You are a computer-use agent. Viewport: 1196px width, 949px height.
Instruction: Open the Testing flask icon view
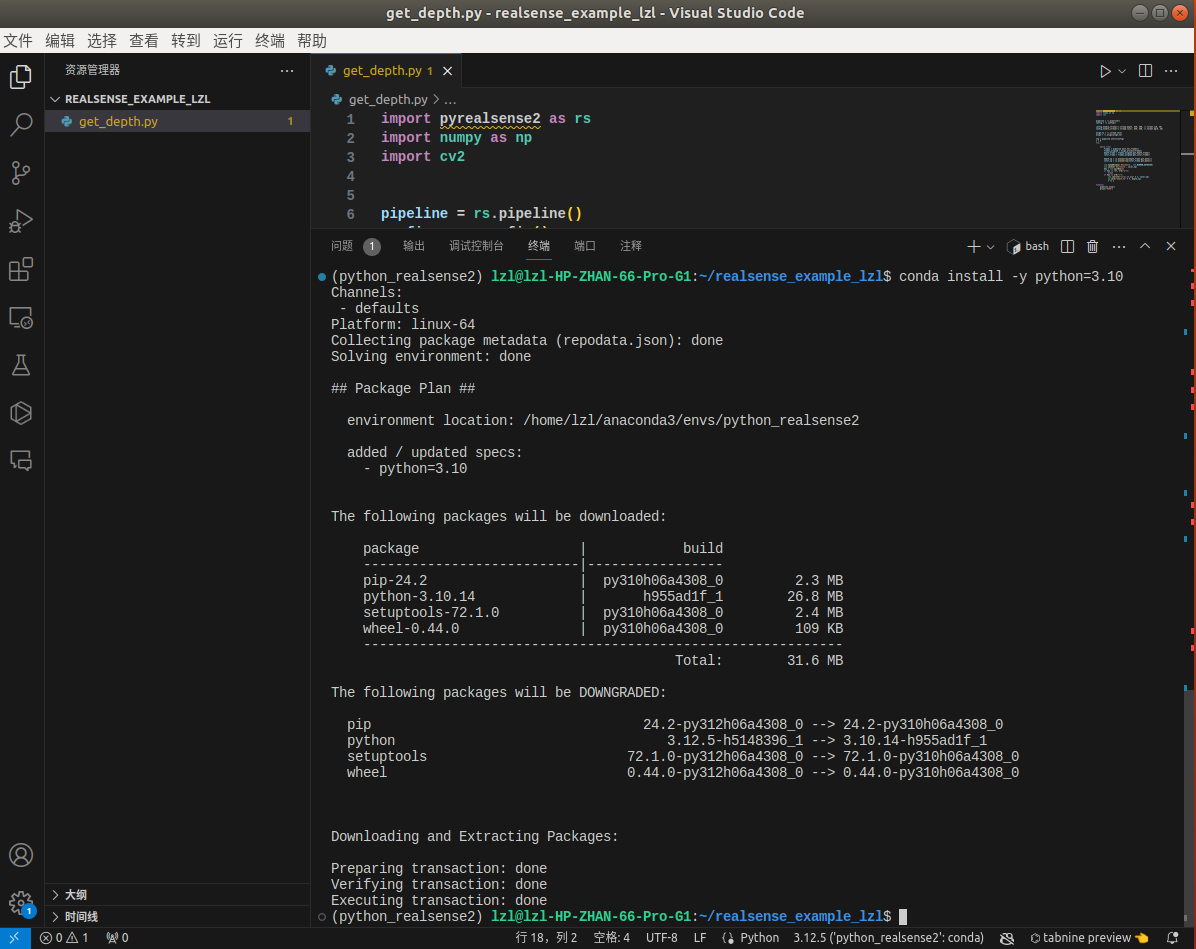click(x=21, y=365)
